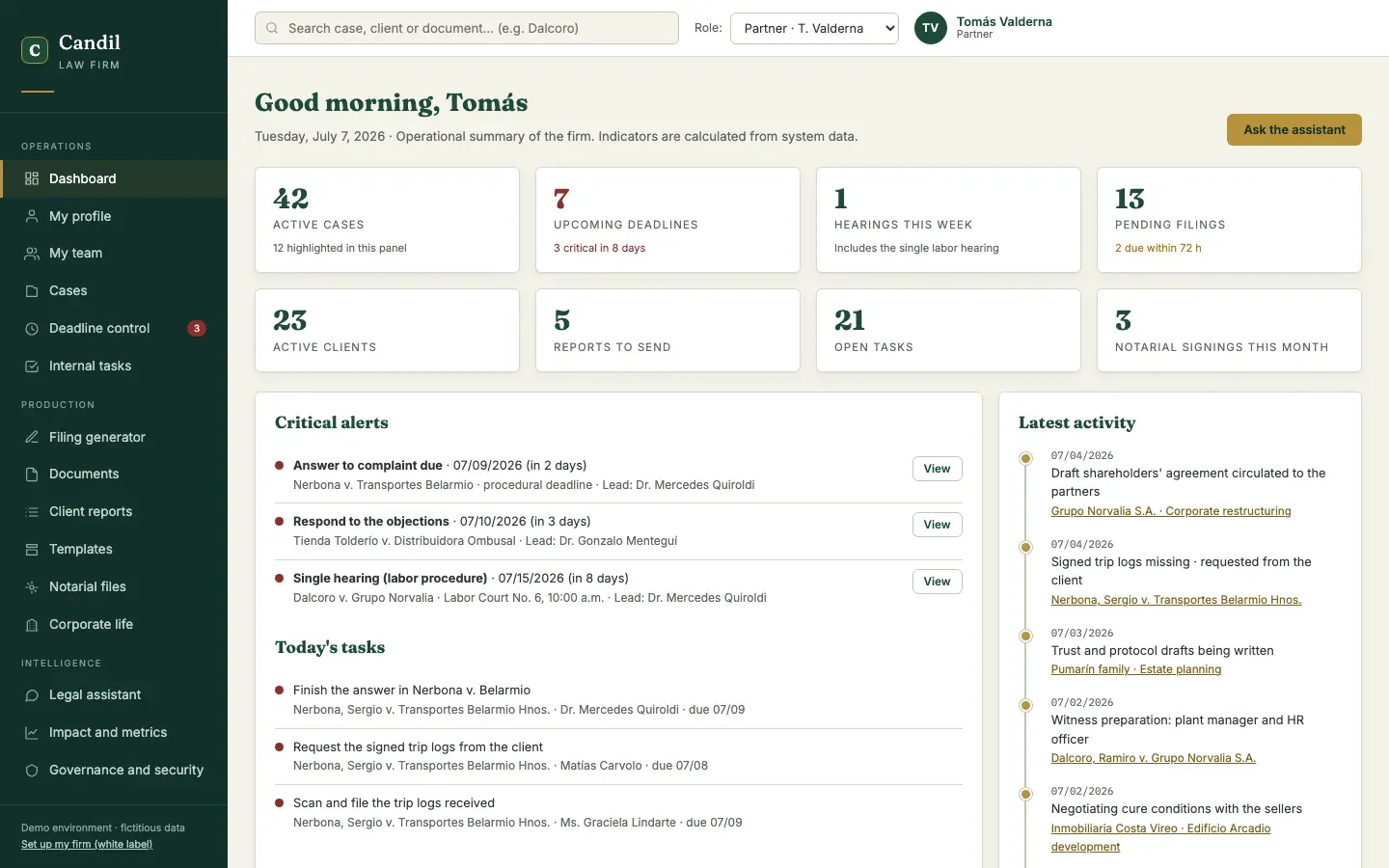Viewport: 1389px width, 868px height.
Task: Click the TV user avatar
Action: coord(931,28)
